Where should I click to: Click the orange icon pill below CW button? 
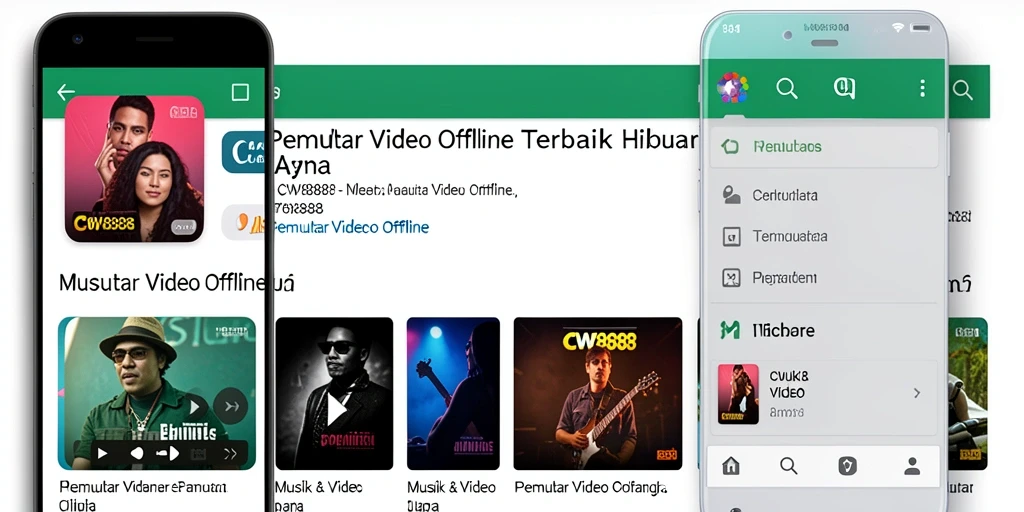(244, 222)
